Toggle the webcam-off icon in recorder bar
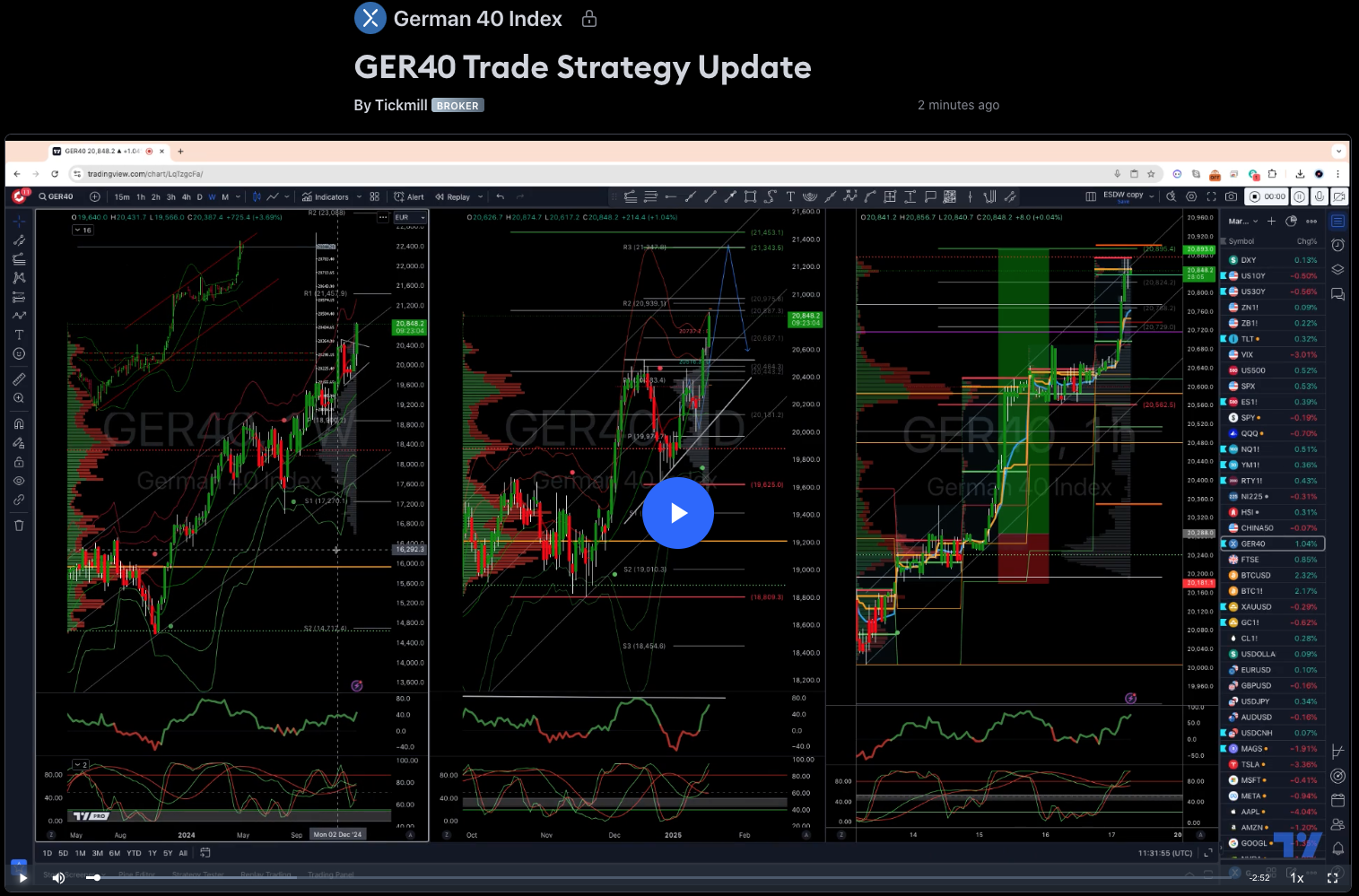 (1338, 196)
